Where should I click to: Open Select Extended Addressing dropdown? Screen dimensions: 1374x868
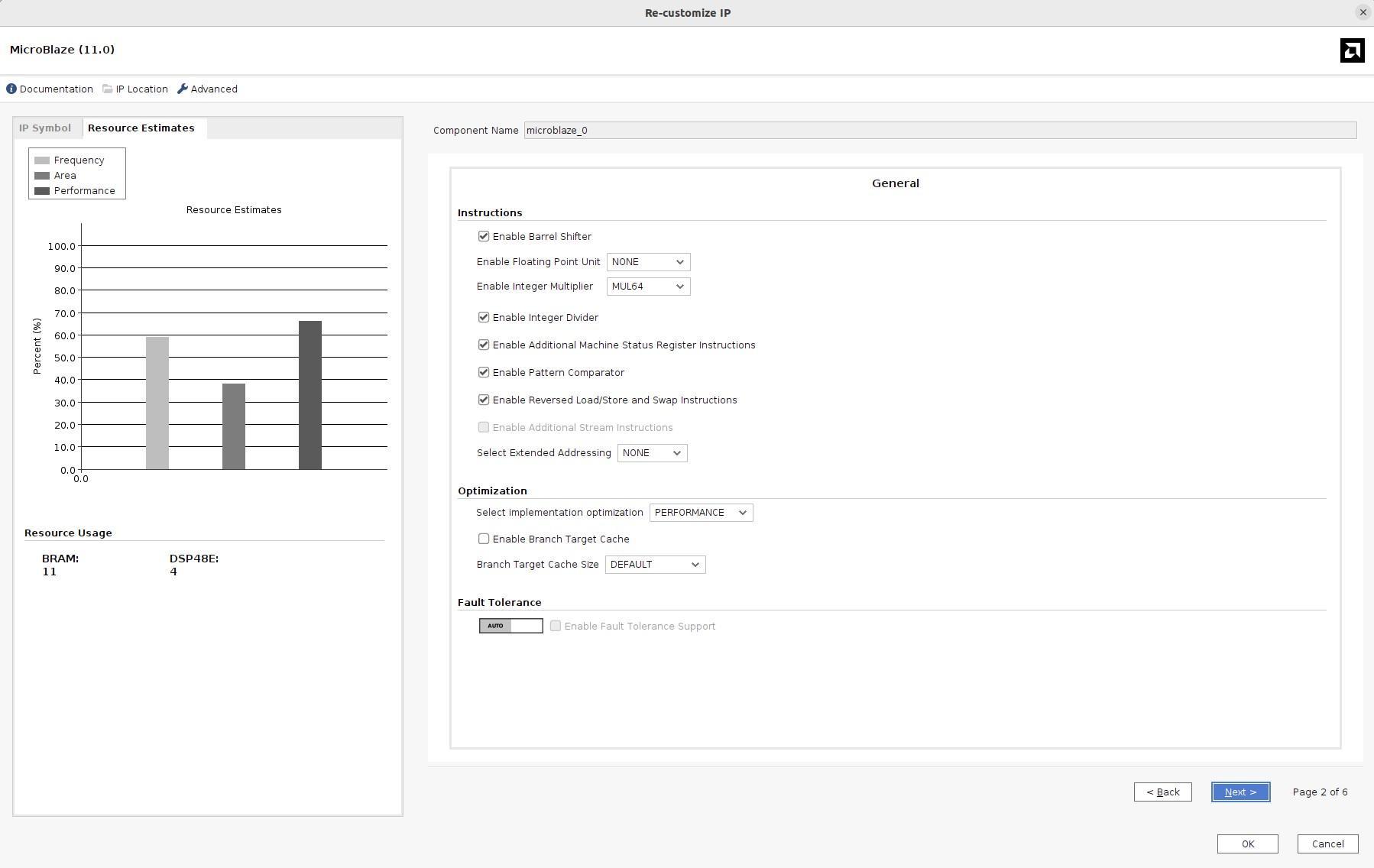coord(653,453)
